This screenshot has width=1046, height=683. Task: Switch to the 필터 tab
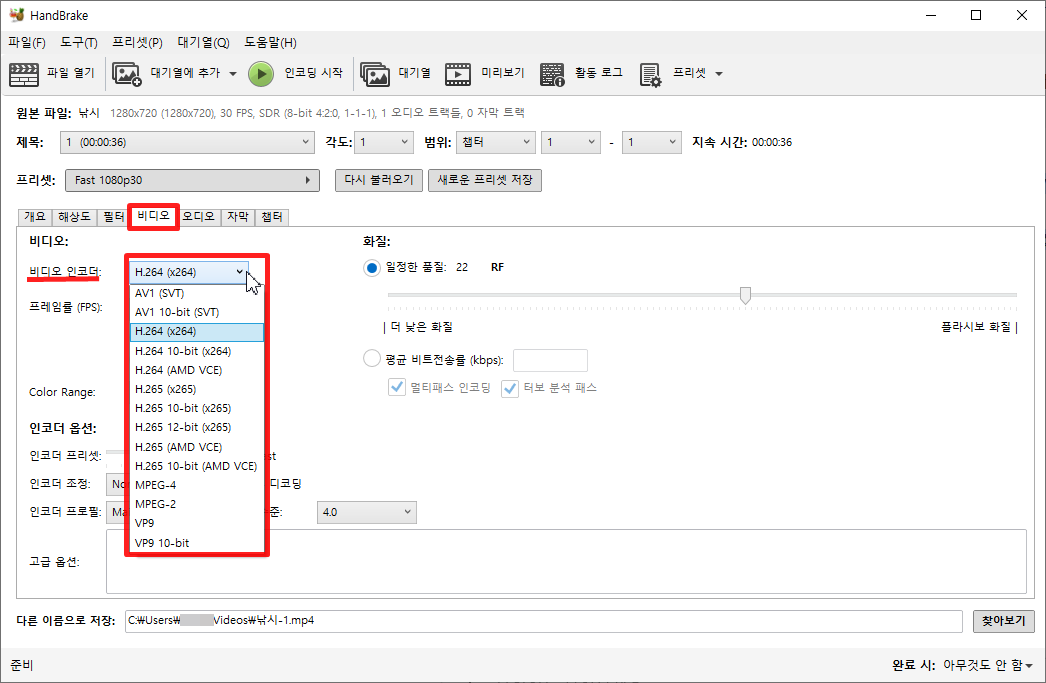113,217
